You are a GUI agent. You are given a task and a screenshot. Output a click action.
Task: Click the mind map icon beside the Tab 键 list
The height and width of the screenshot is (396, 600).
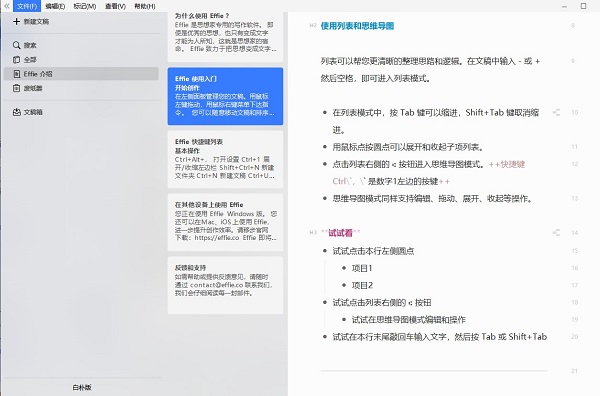click(556, 112)
